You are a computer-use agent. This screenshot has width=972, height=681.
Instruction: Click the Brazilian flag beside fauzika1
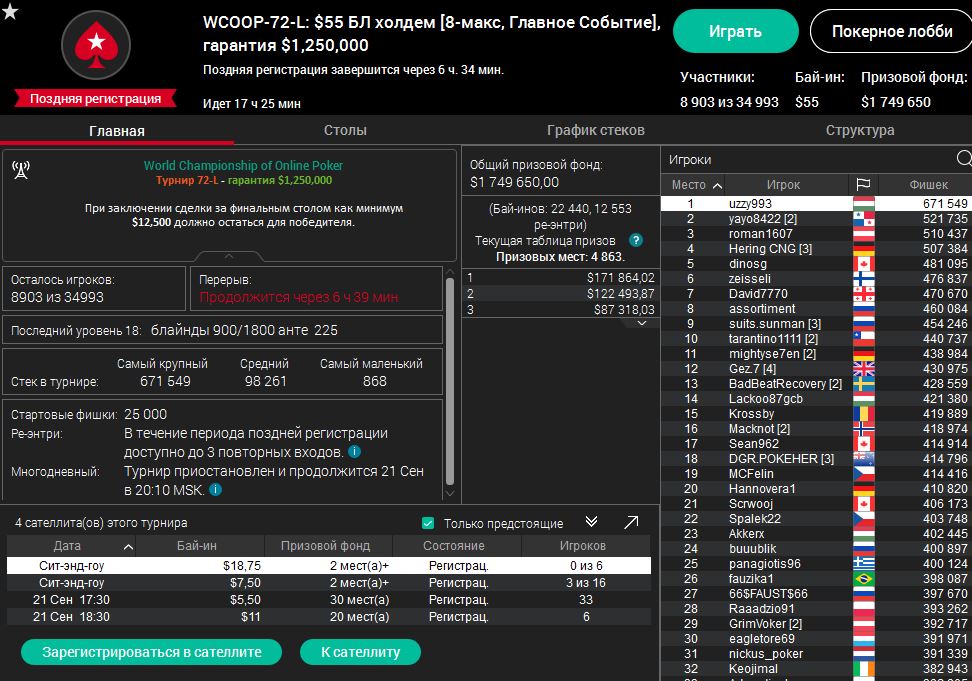[864, 579]
